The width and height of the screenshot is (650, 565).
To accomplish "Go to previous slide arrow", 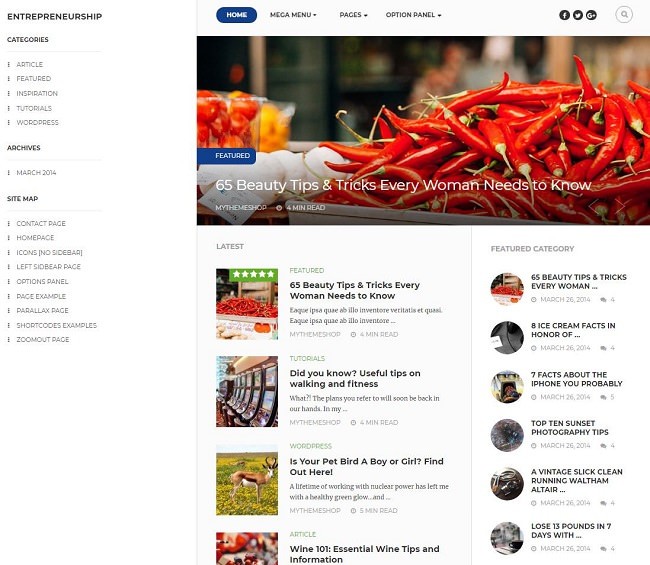I will 594,206.
